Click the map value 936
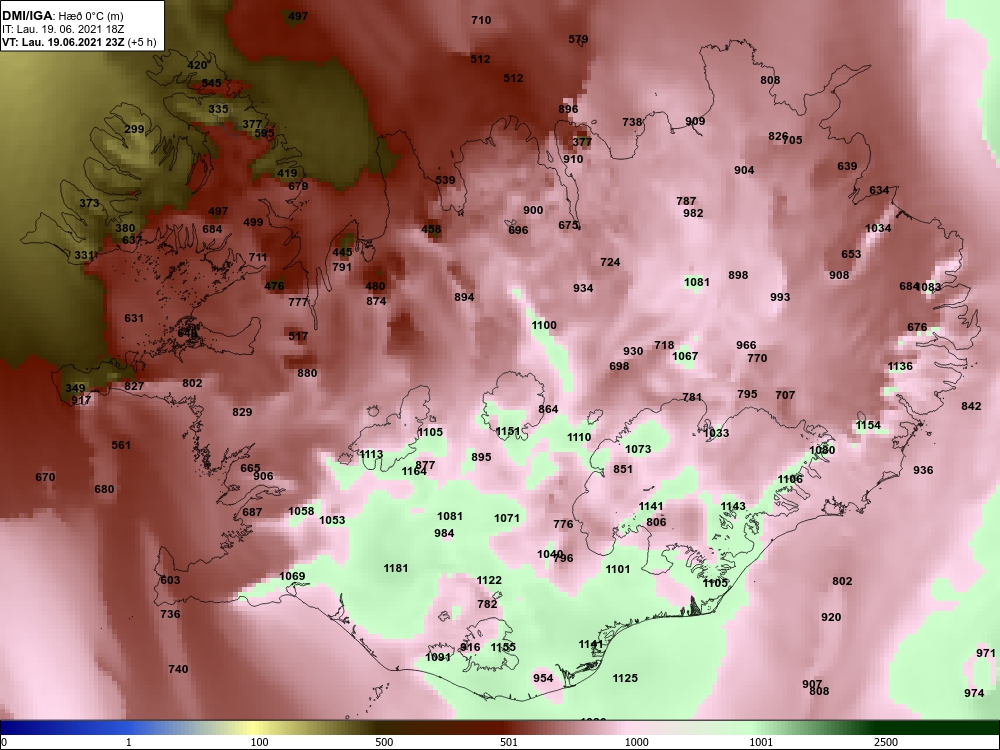This screenshot has width=1000, height=750. 923,470
